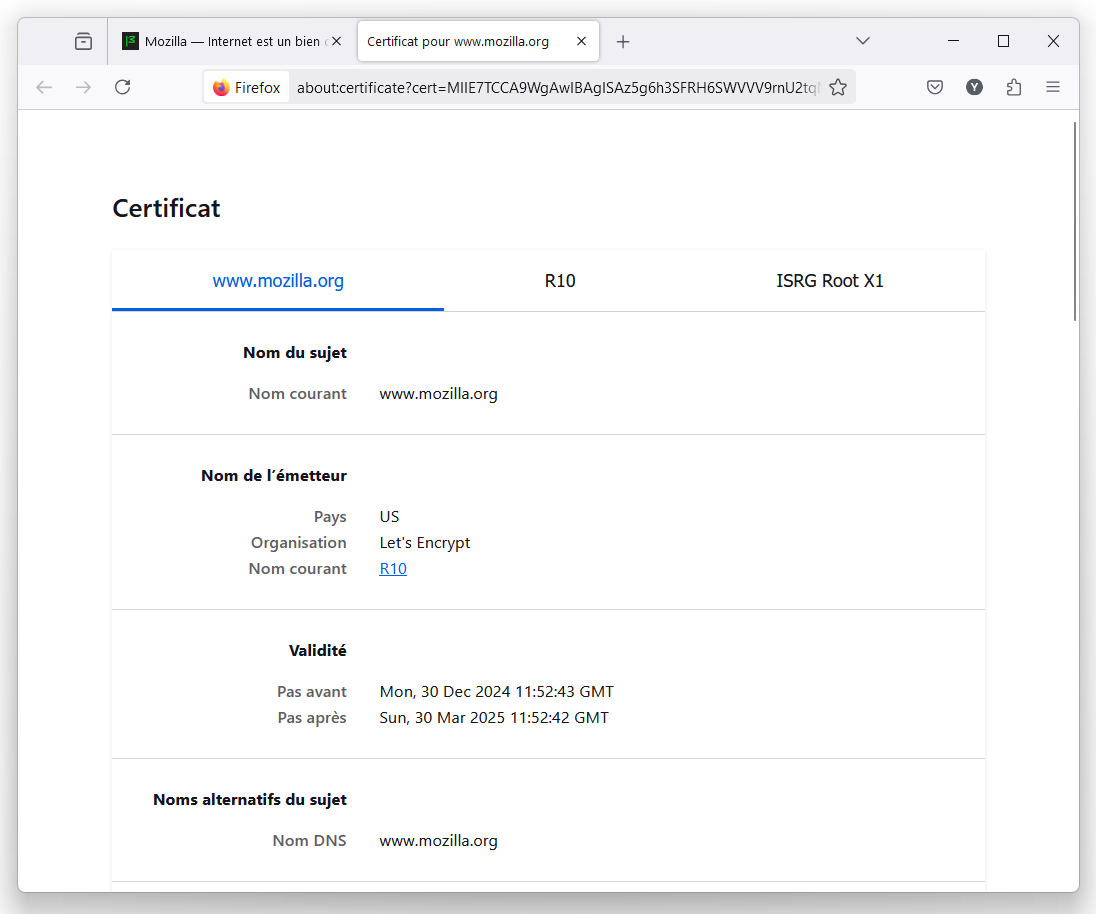The width and height of the screenshot is (1096, 914).
Task: Select the R10 certificate tab
Action: point(560,281)
